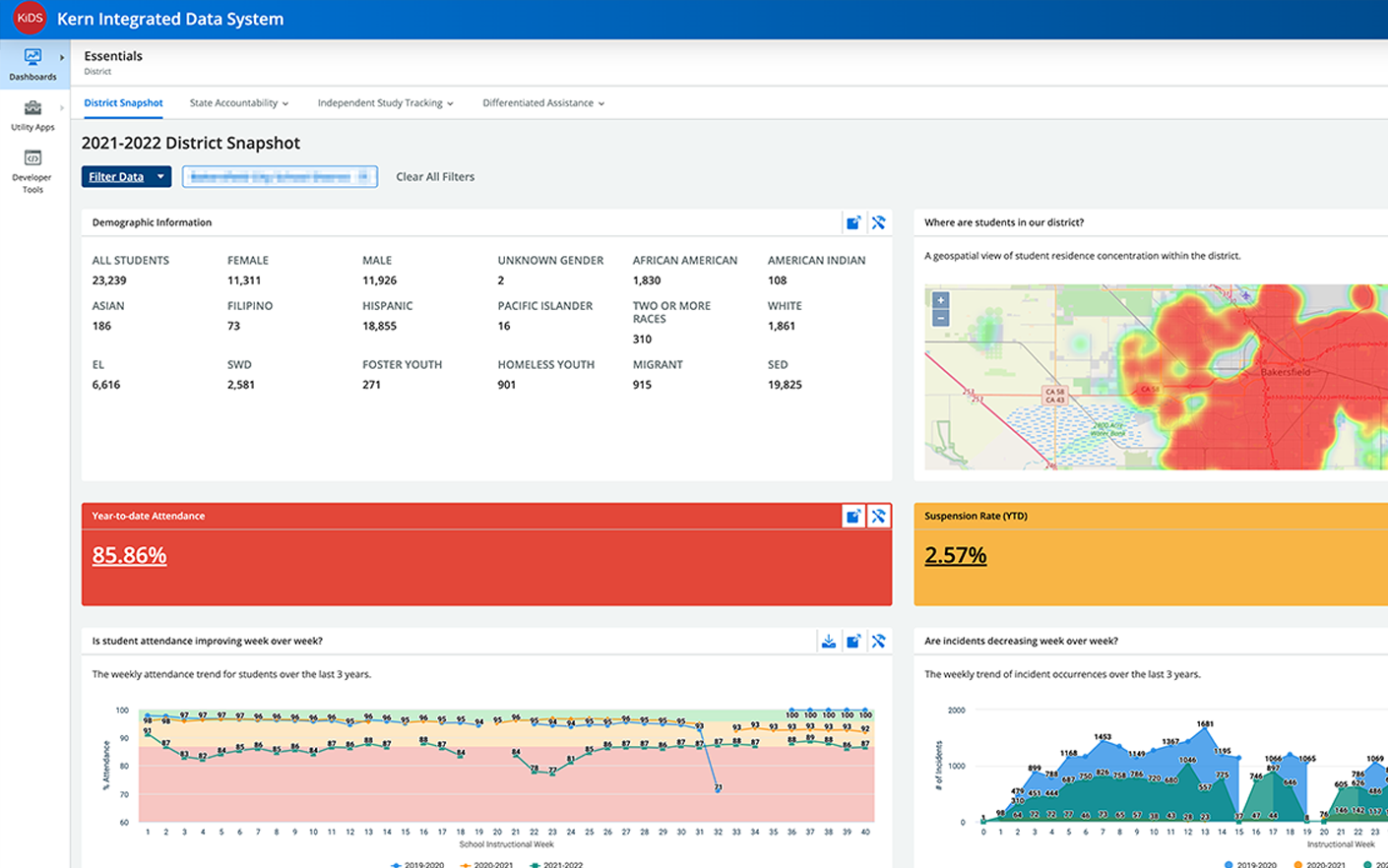Click the FEMALE value 11,311

(244, 280)
